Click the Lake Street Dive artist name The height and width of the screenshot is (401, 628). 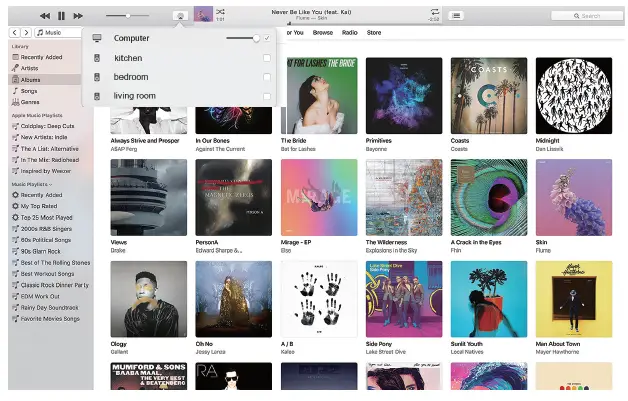coord(386,352)
